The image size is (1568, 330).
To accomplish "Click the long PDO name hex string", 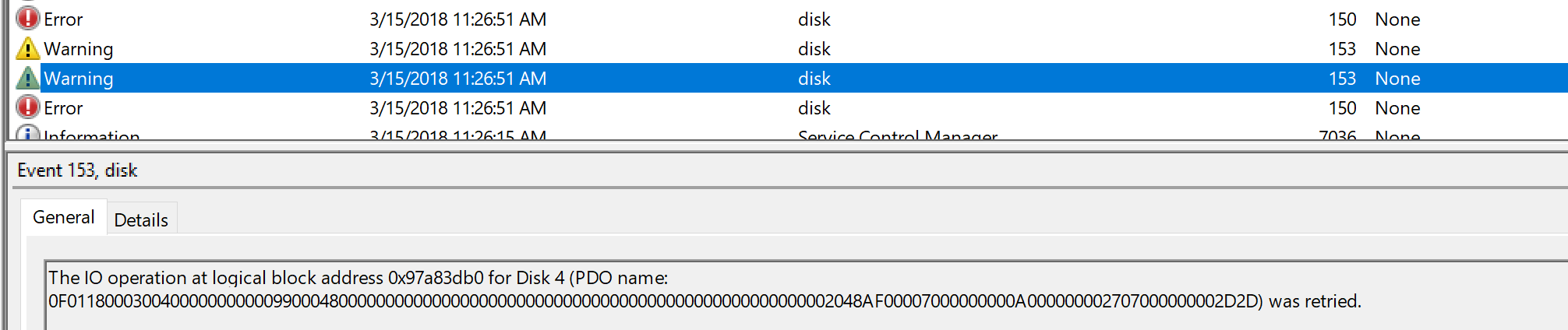I will point(655,301).
